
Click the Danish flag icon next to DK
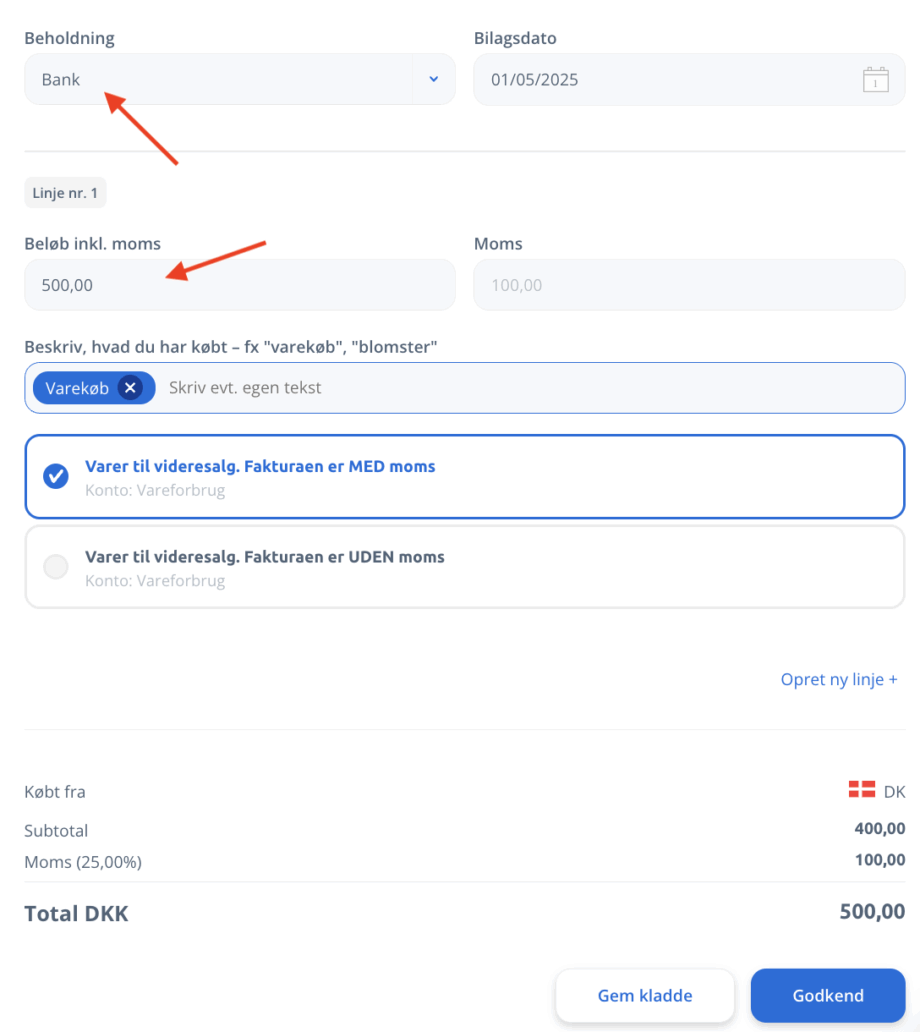tap(861, 790)
